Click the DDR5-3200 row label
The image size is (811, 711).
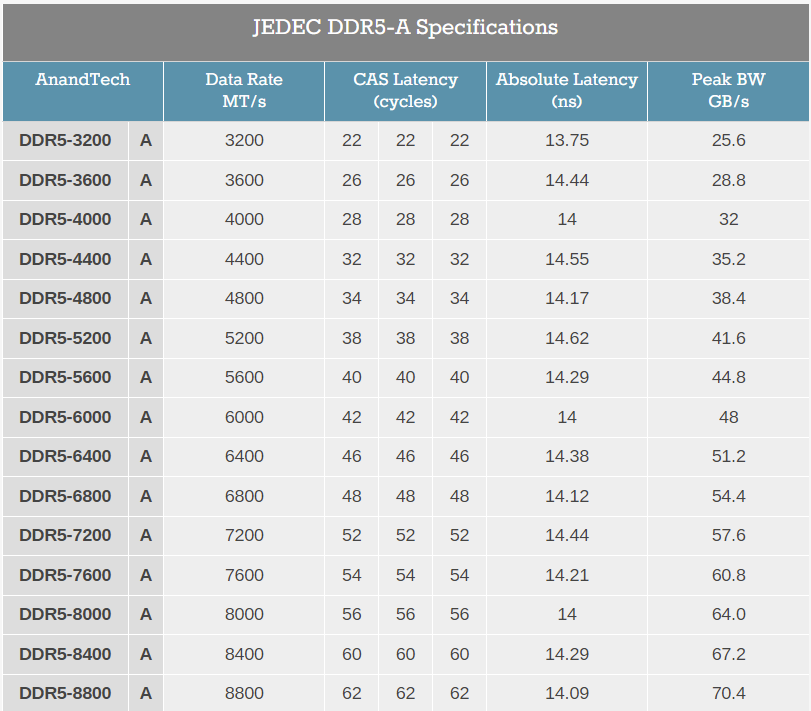pyautogui.click(x=63, y=141)
